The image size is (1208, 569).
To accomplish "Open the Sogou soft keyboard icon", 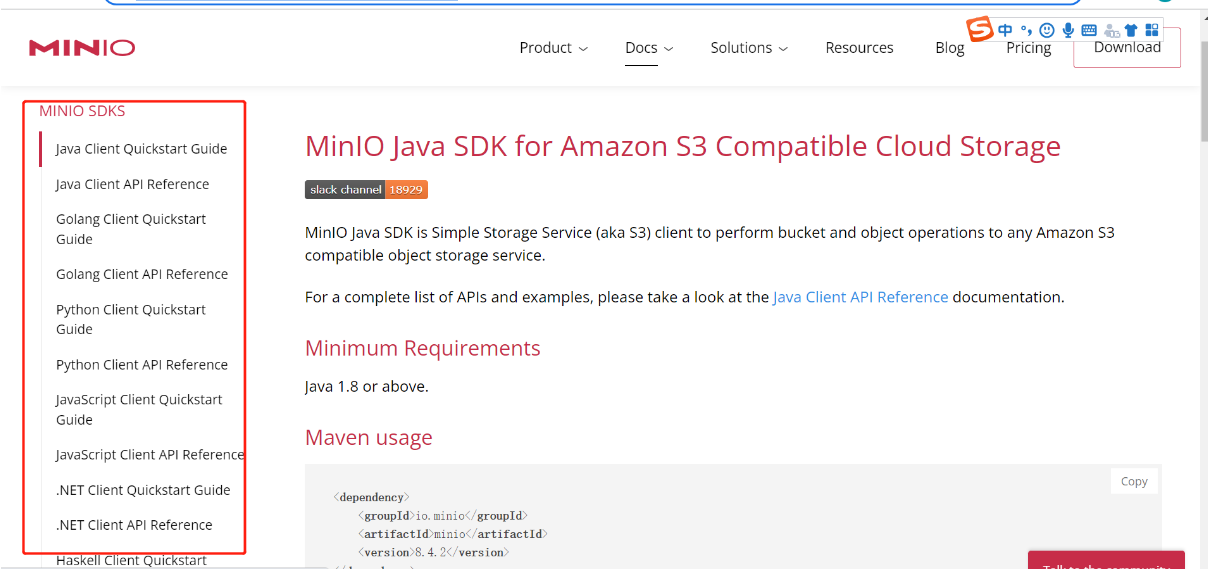I will click(1089, 30).
